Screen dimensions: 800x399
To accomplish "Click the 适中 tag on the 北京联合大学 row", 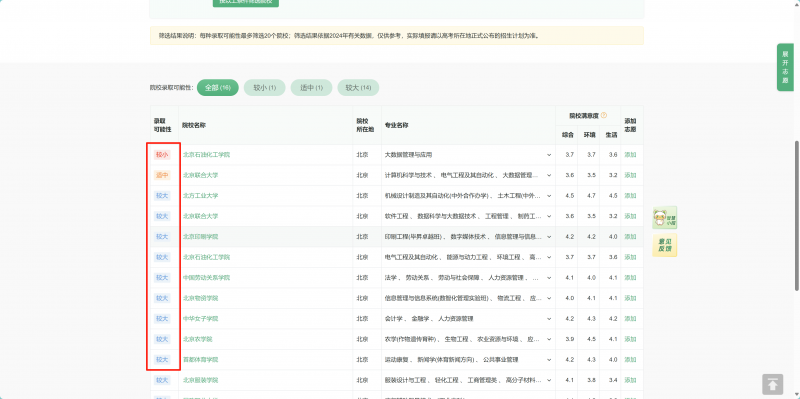I will pos(162,175).
